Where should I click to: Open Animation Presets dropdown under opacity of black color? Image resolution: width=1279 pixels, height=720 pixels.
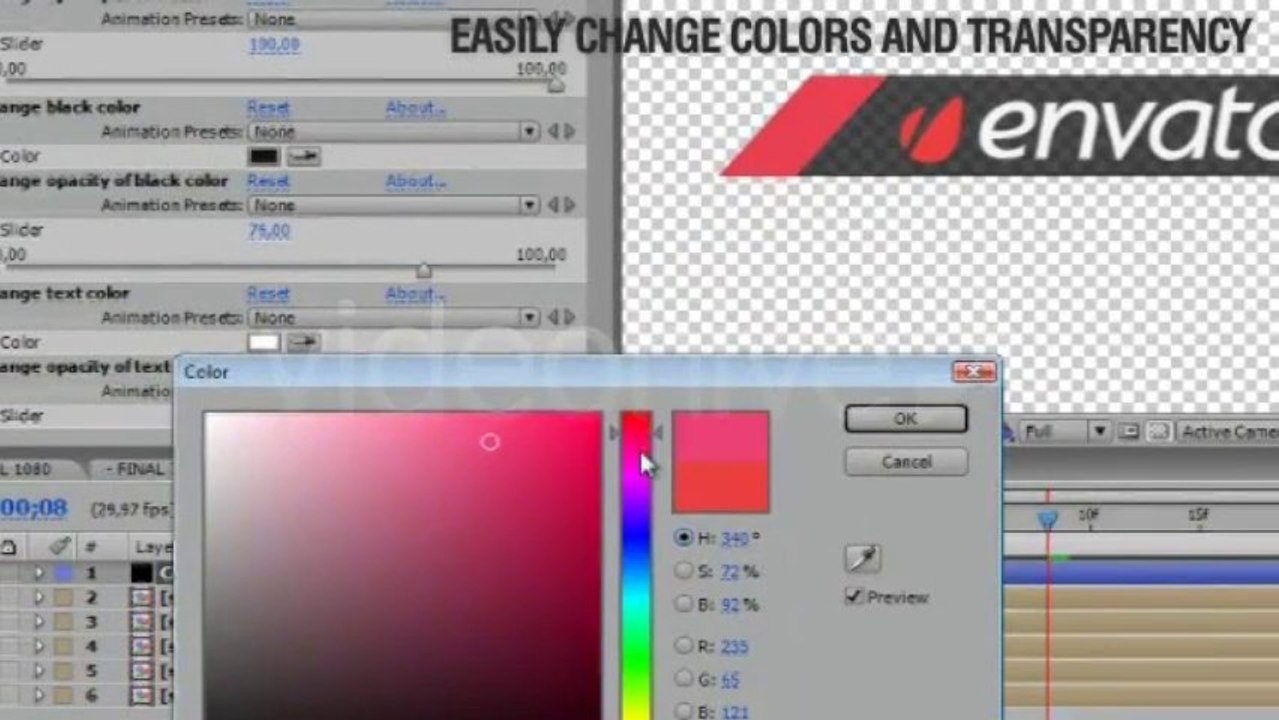[x=394, y=205]
